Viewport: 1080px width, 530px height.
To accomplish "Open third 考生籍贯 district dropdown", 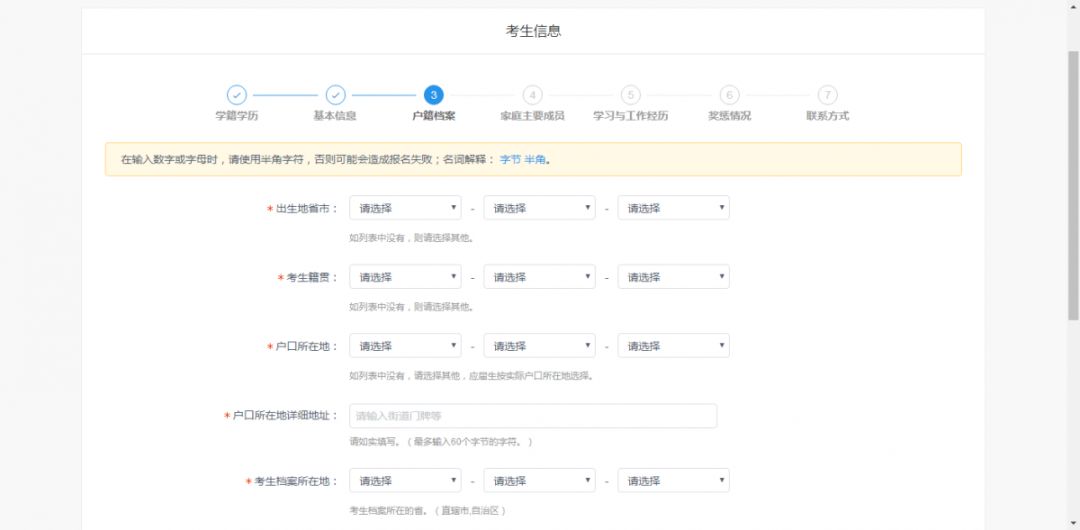I will 674,277.
